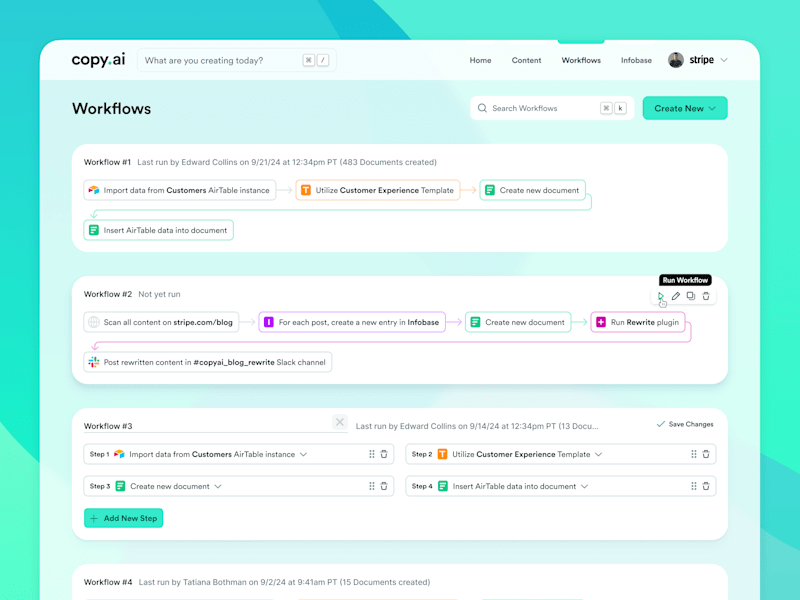Select the Scan all content on stripe.com/blog step
Viewport: 800px width, 600px height.
[x=161, y=322]
